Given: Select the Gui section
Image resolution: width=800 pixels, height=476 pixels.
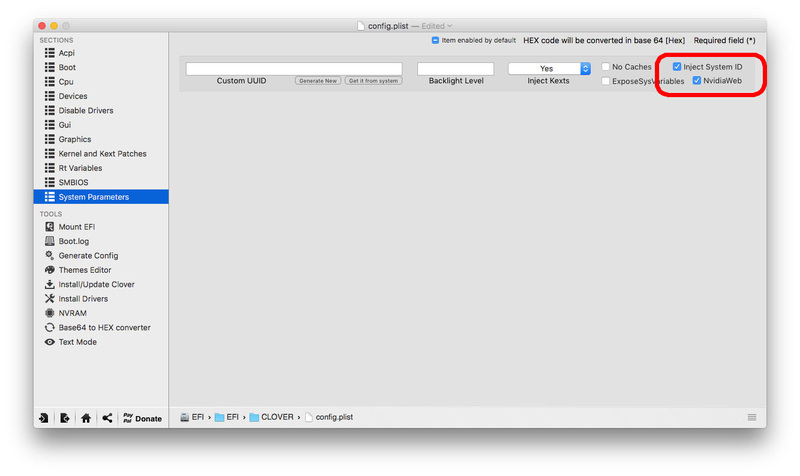Looking at the screenshot, I should point(65,124).
